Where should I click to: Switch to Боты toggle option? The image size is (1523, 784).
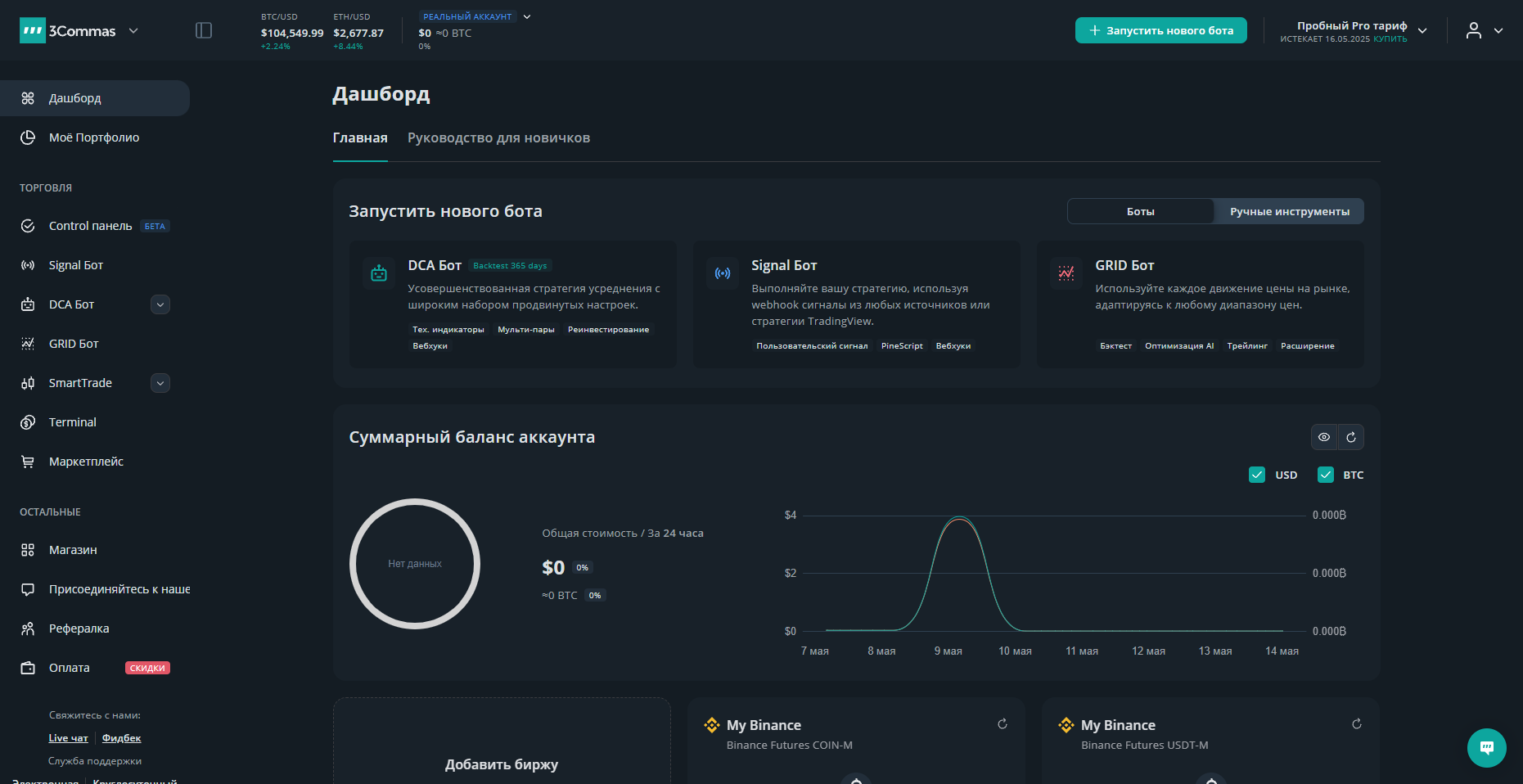point(1141,211)
